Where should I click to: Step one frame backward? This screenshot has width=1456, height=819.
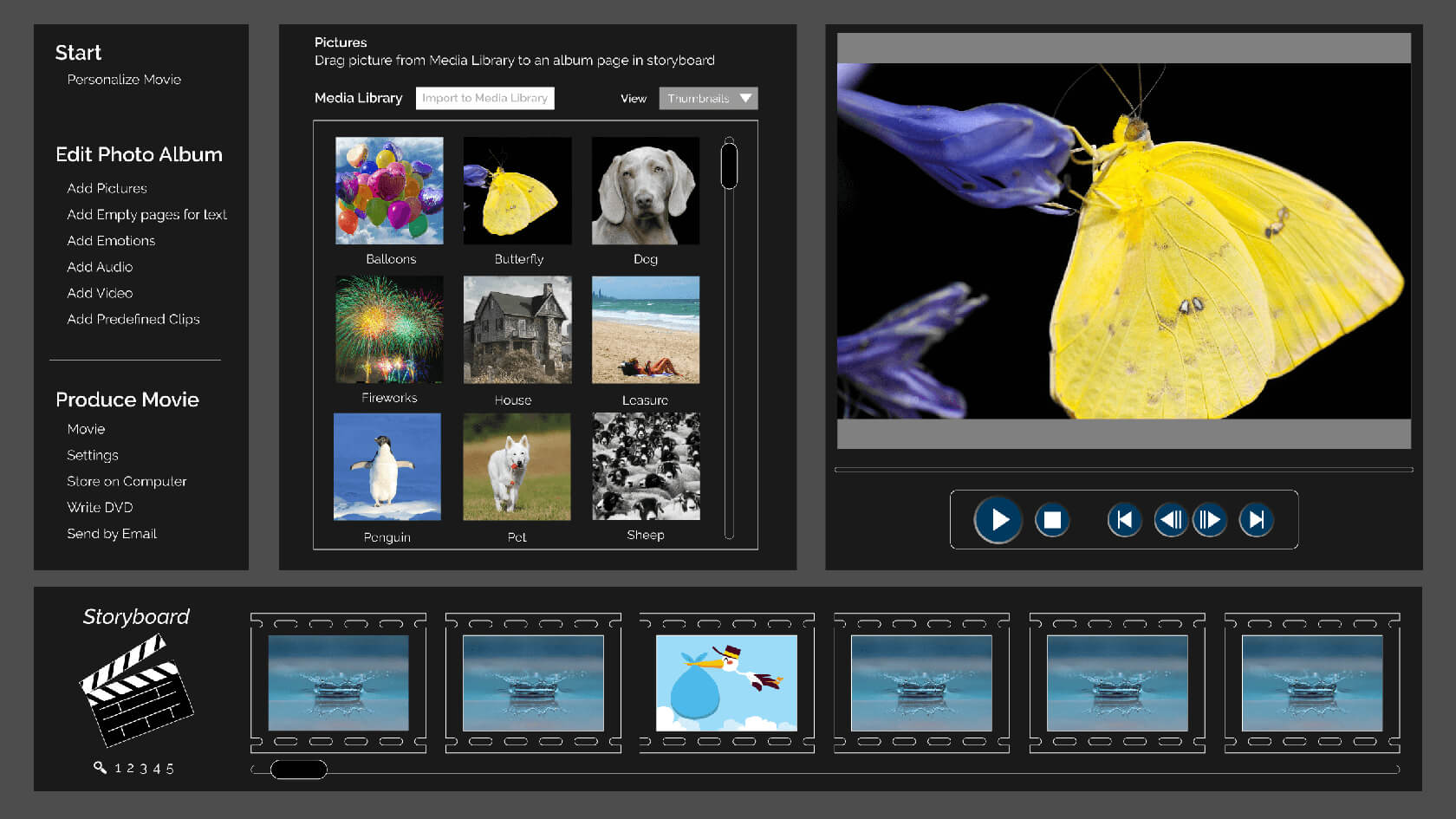[x=1171, y=520]
